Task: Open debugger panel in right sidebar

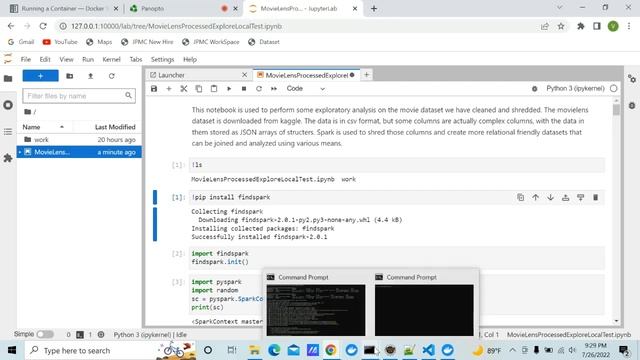Action: coord(632,106)
